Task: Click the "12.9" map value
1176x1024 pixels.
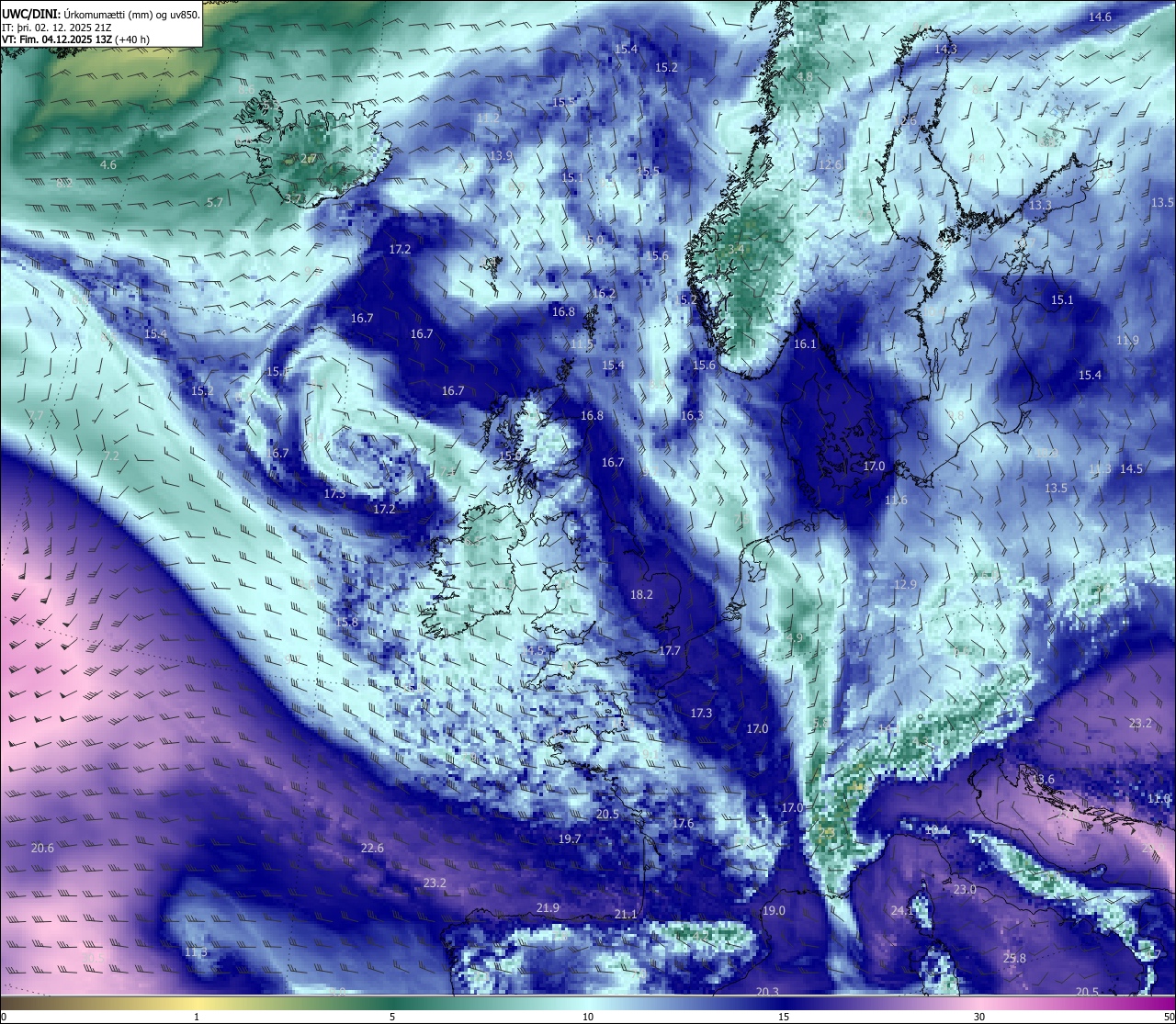Action: pos(905,585)
